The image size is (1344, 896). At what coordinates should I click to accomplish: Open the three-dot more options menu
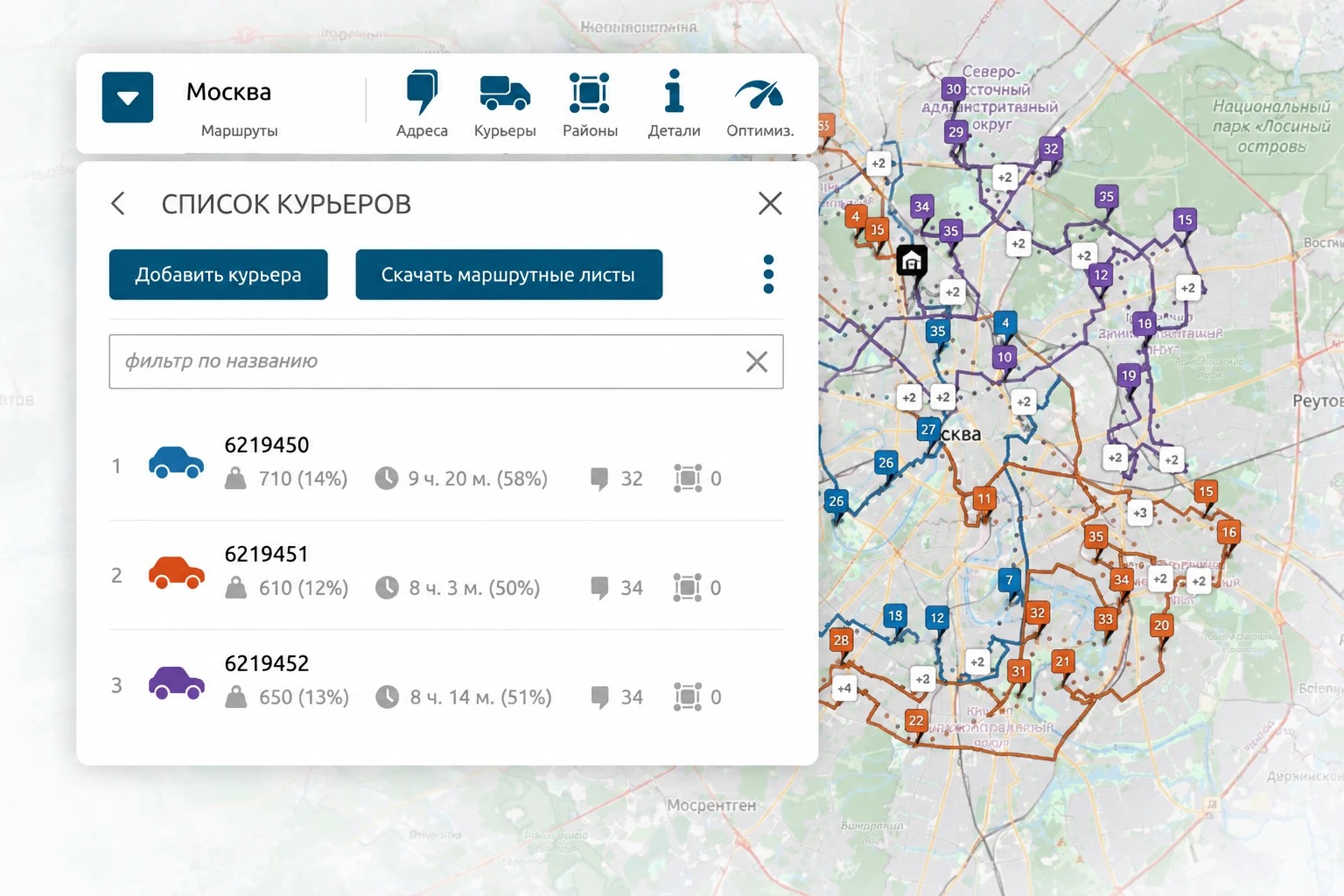pos(768,275)
